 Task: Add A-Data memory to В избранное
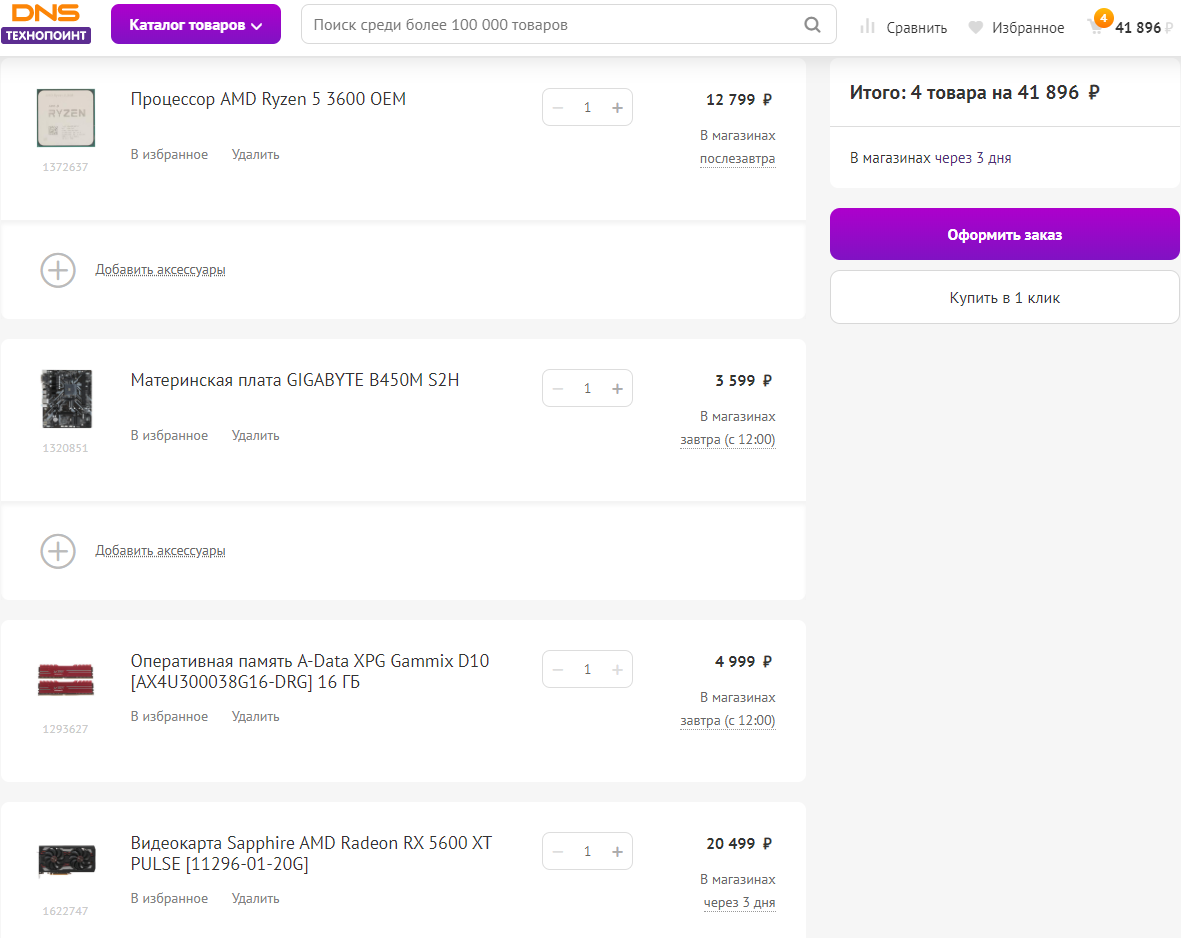169,717
